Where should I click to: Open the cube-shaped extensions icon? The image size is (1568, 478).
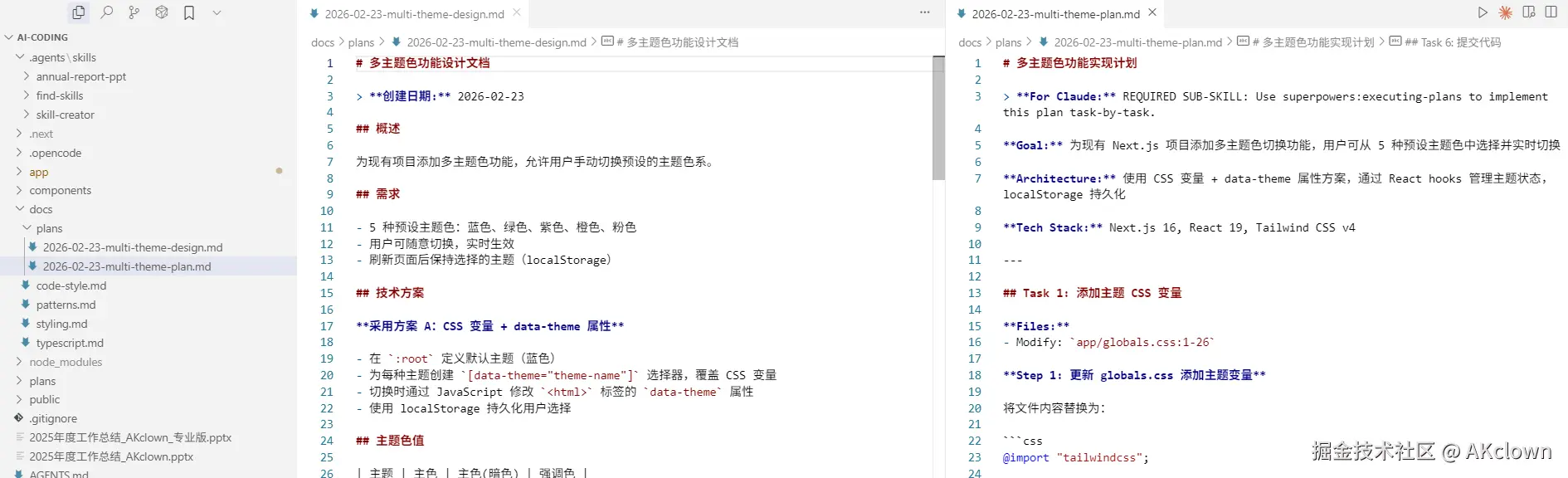(x=162, y=12)
